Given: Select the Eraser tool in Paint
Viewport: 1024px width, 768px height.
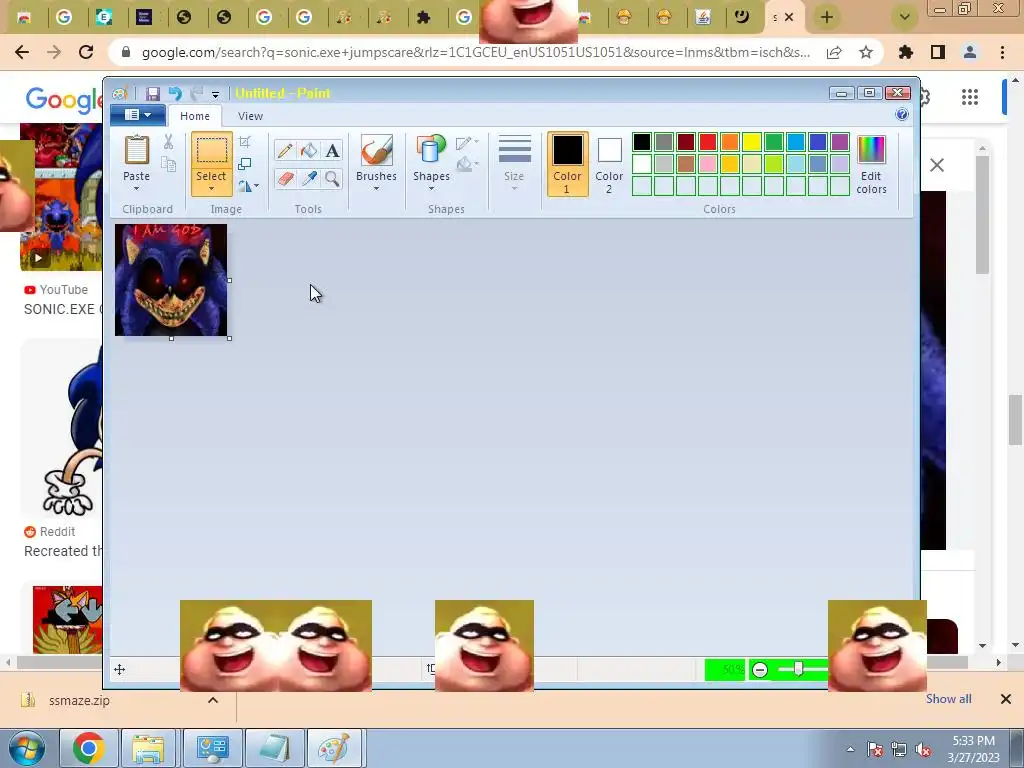Looking at the screenshot, I should [285, 178].
